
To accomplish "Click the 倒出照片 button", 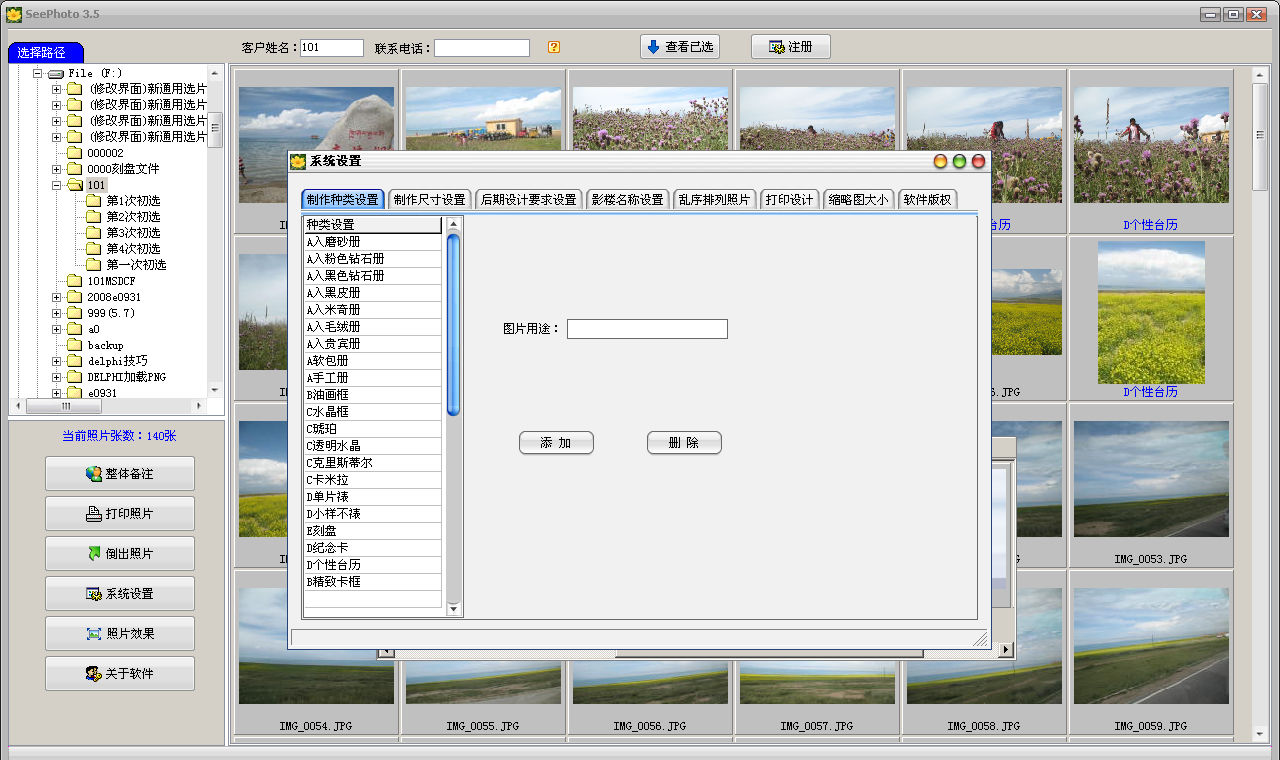I will tap(120, 554).
